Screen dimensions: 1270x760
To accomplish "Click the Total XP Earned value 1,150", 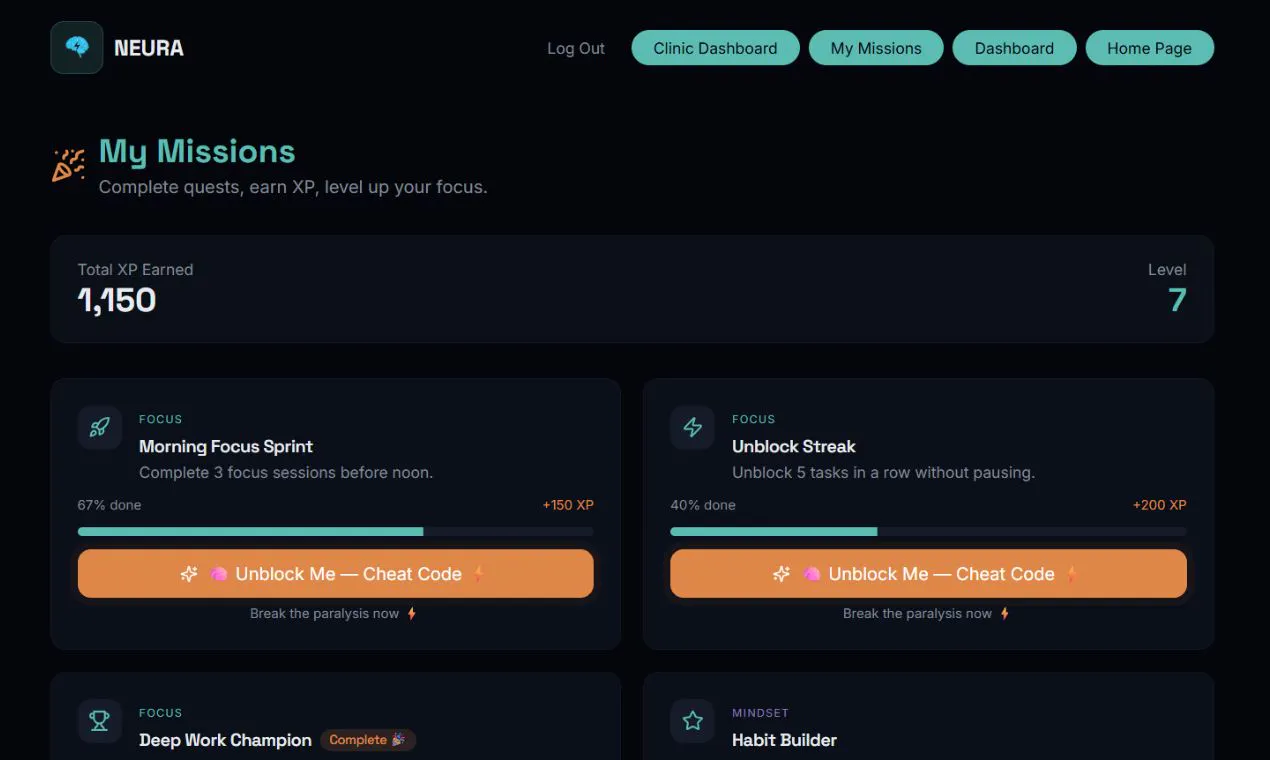I will click(117, 300).
